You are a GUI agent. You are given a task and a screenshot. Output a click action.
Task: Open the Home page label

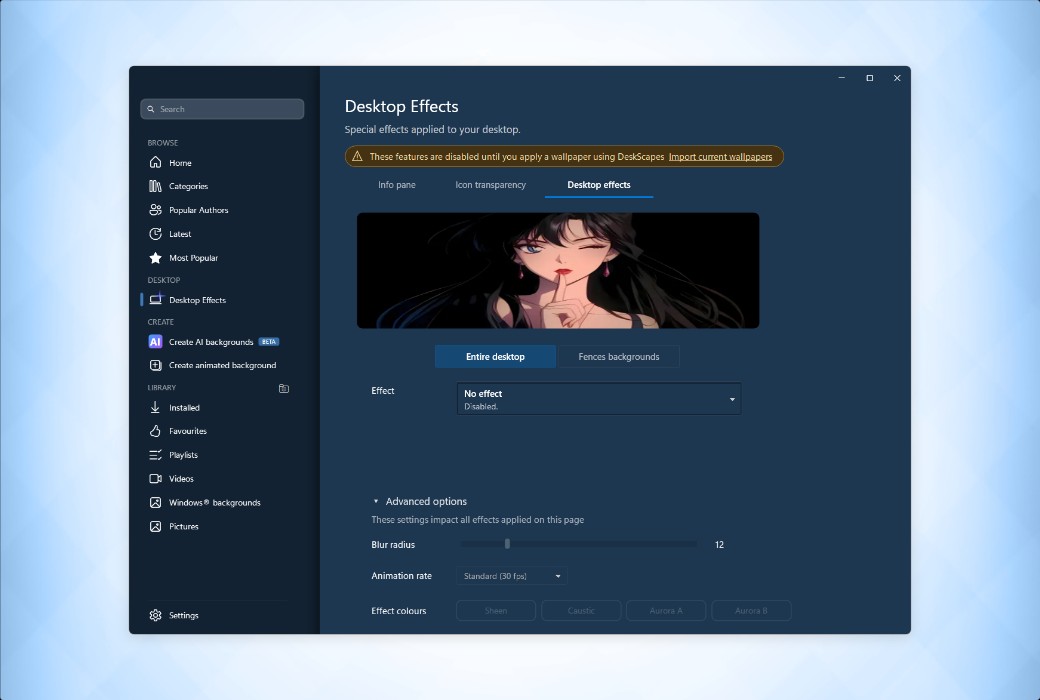tap(180, 163)
